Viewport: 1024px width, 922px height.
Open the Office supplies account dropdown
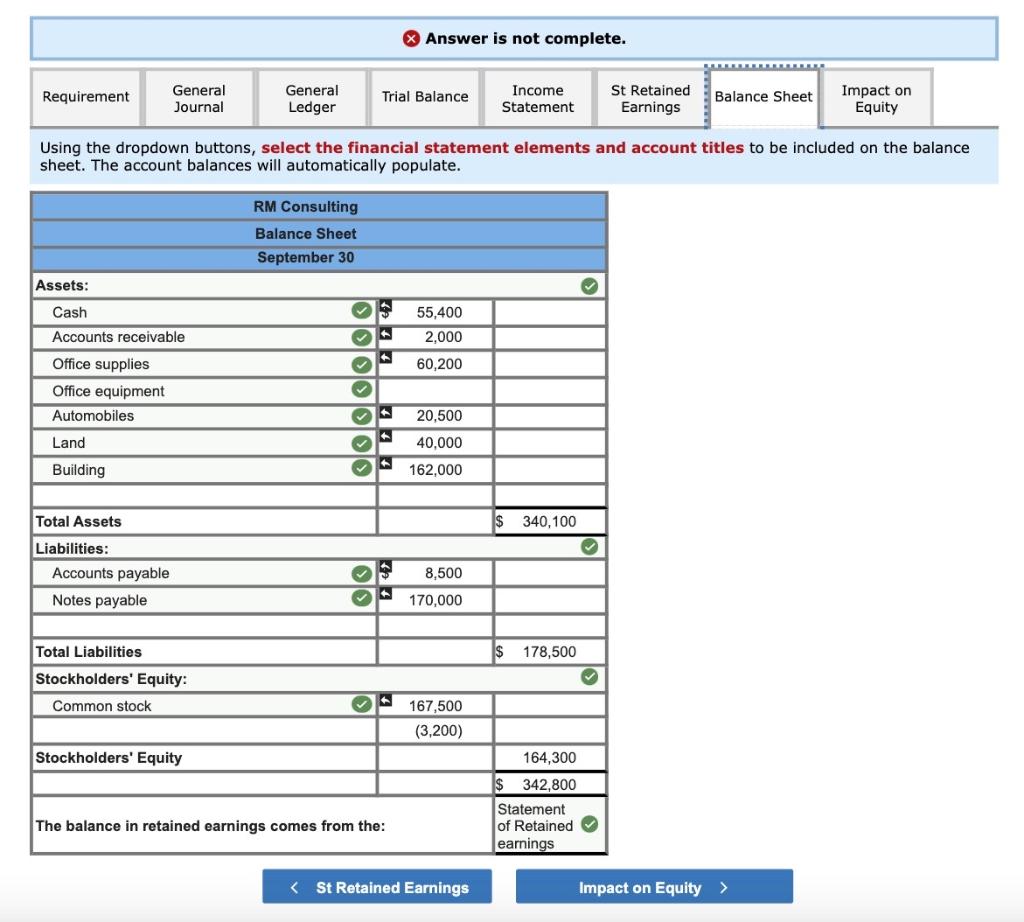(x=204, y=364)
